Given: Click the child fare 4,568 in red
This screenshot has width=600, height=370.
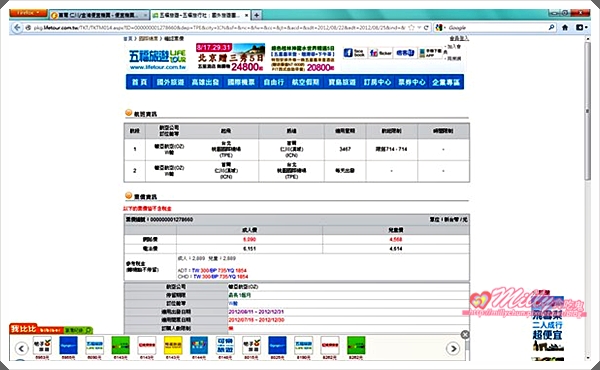Looking at the screenshot, I should pos(396,240).
